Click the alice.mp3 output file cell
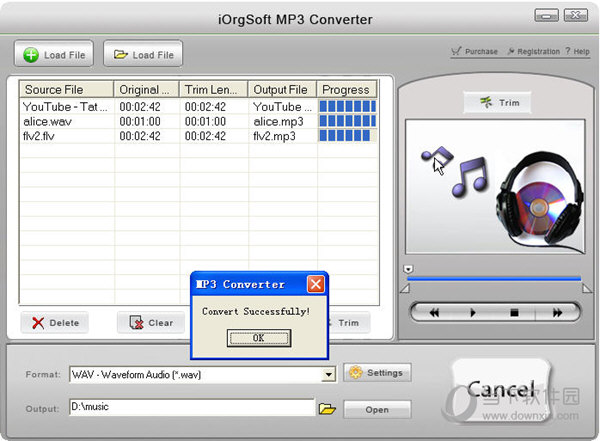 (278, 121)
